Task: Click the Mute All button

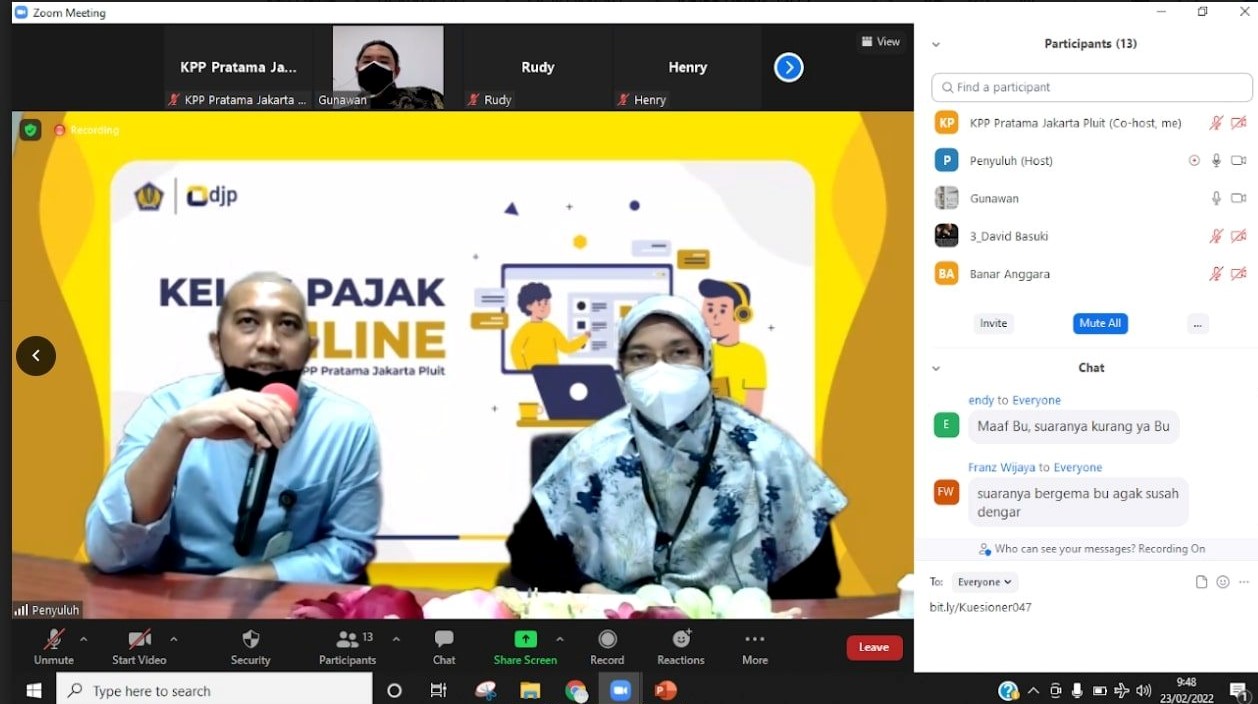Action: [x=1100, y=323]
